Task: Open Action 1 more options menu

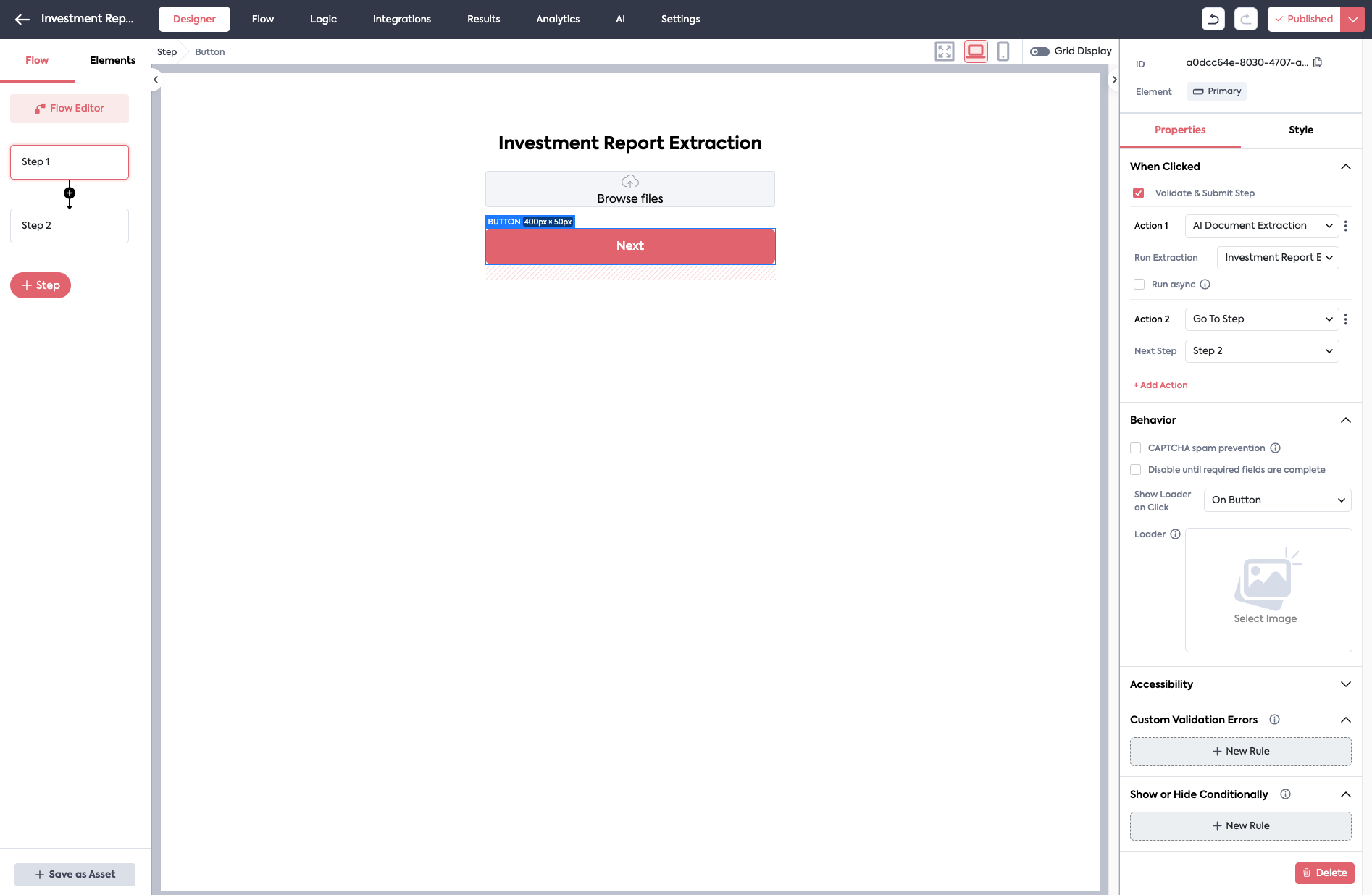Action: point(1345,226)
